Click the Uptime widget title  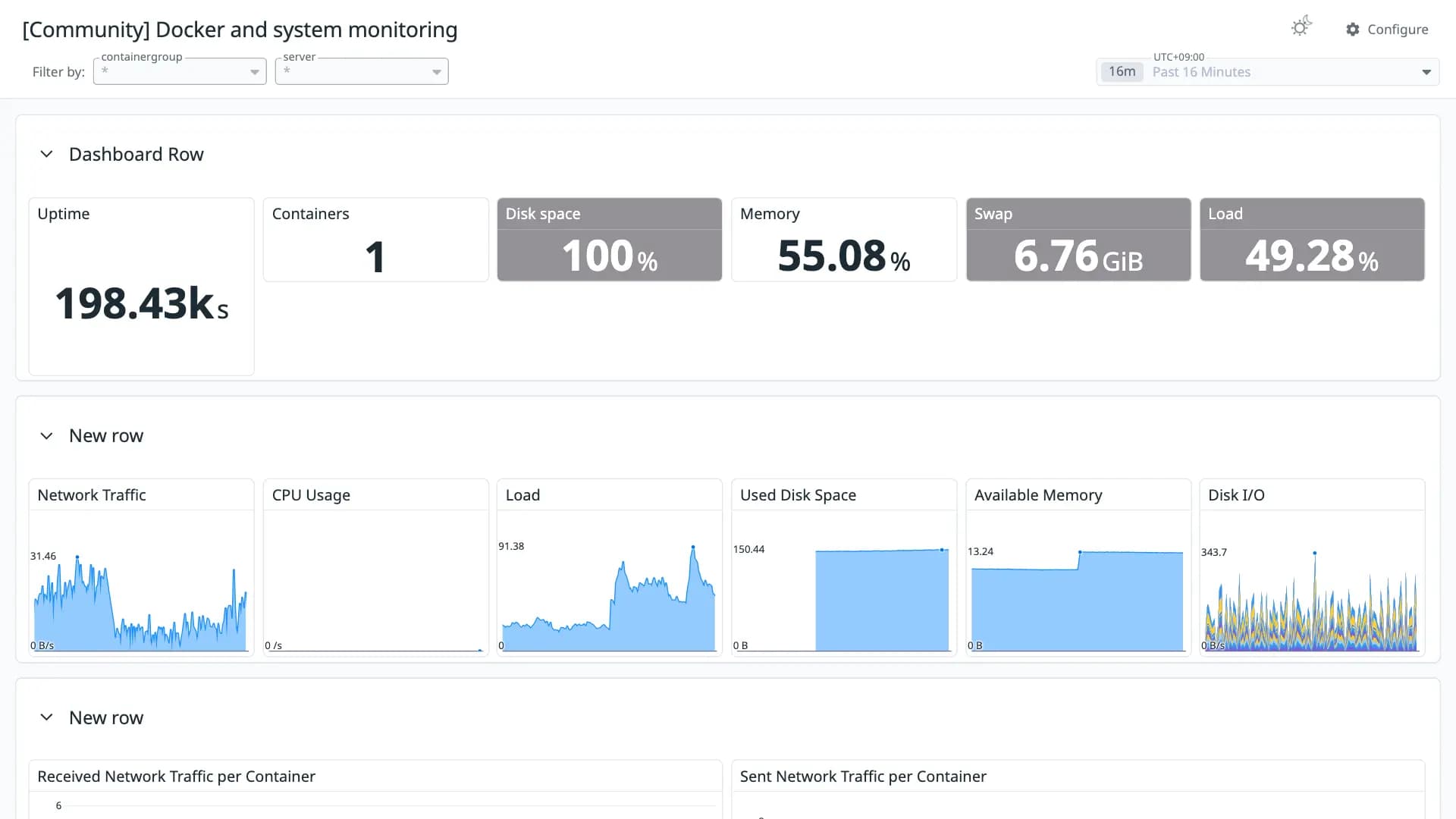point(64,214)
